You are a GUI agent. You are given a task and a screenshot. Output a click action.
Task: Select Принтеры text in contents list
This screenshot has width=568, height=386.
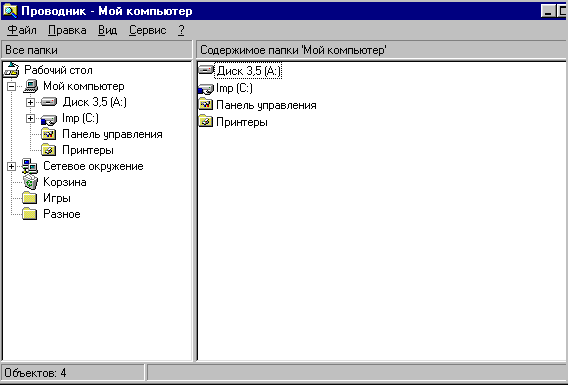[242, 122]
